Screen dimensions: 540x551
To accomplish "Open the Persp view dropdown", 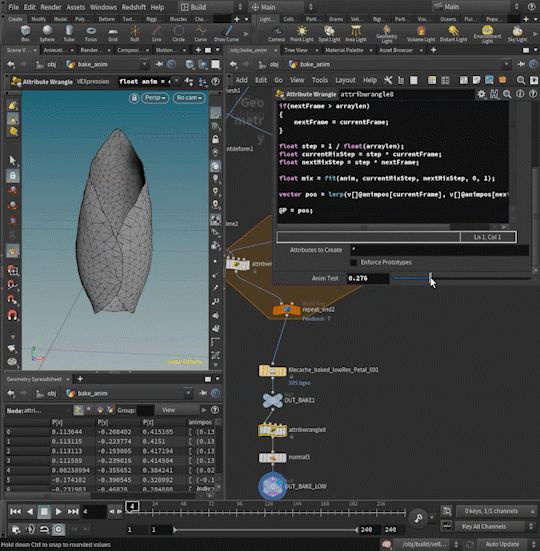I will point(155,98).
